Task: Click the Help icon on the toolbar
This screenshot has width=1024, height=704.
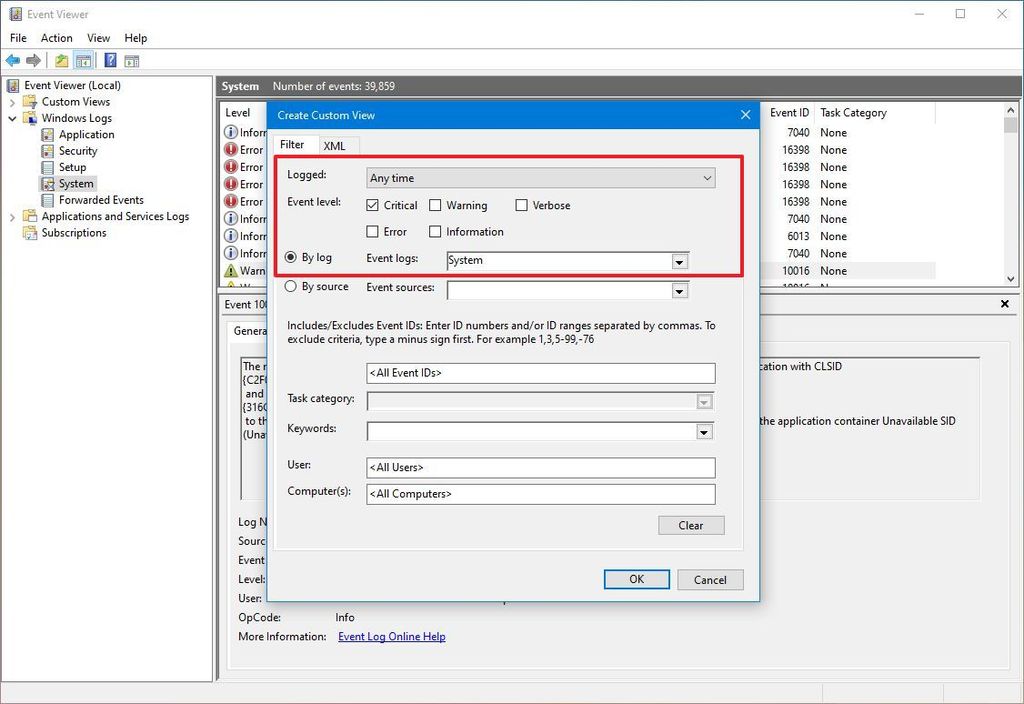Action: click(x=110, y=58)
